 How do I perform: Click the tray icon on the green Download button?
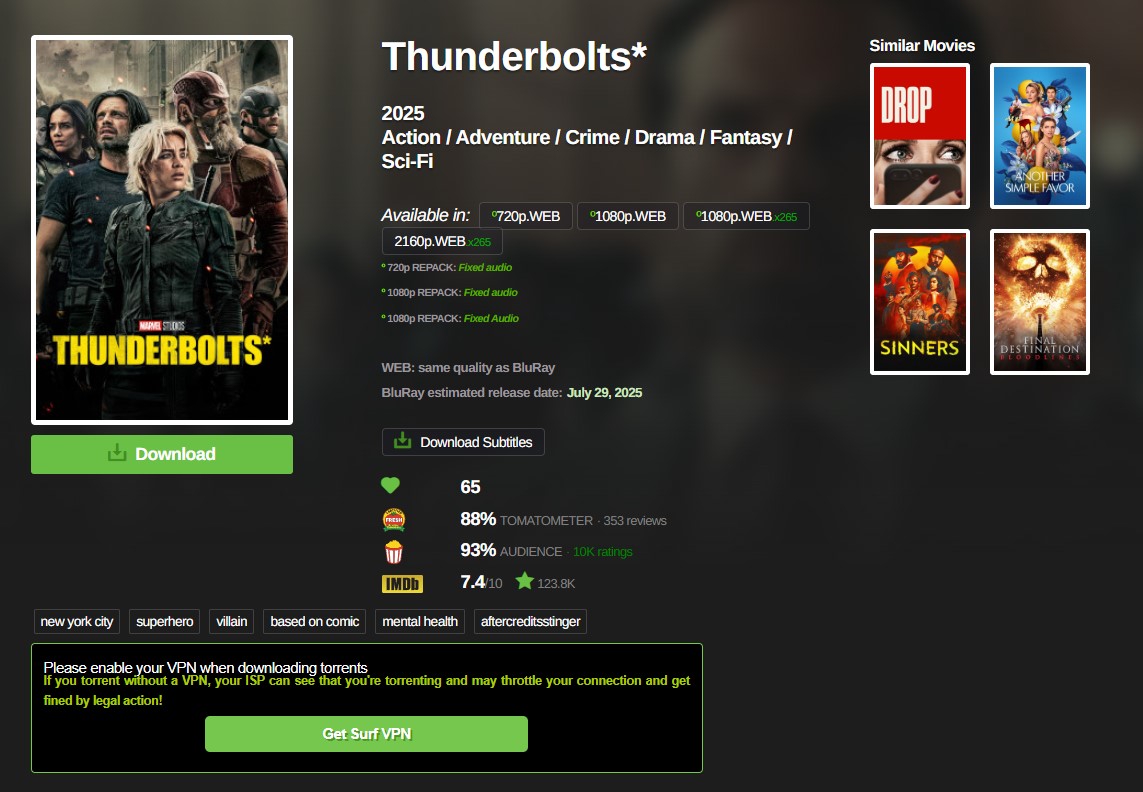coord(117,453)
